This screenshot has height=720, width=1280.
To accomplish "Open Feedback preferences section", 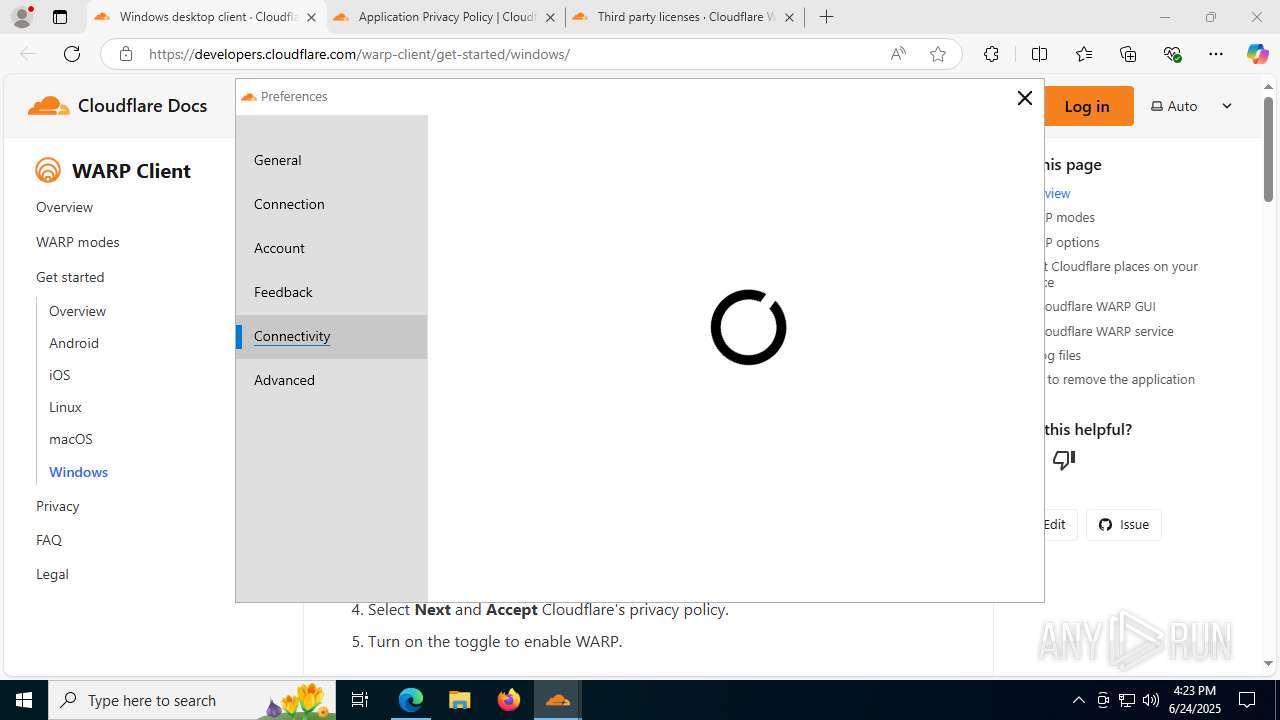I will click(x=331, y=292).
